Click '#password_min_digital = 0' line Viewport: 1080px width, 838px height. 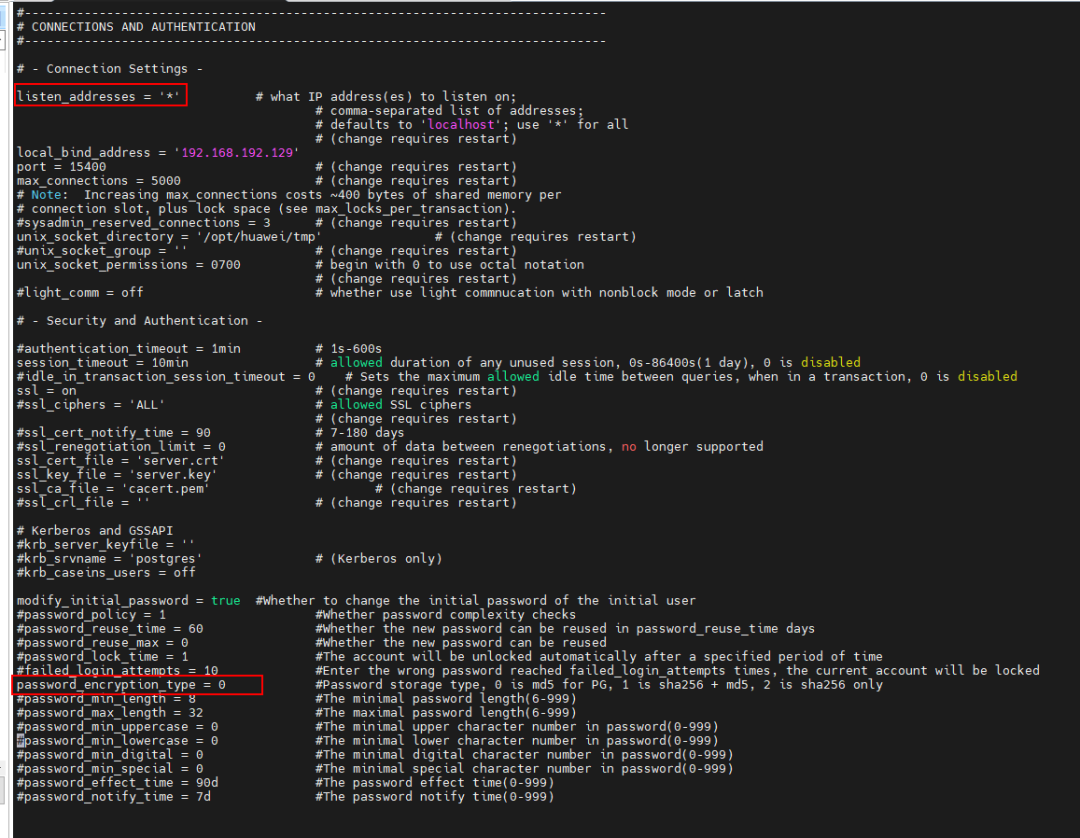point(110,755)
